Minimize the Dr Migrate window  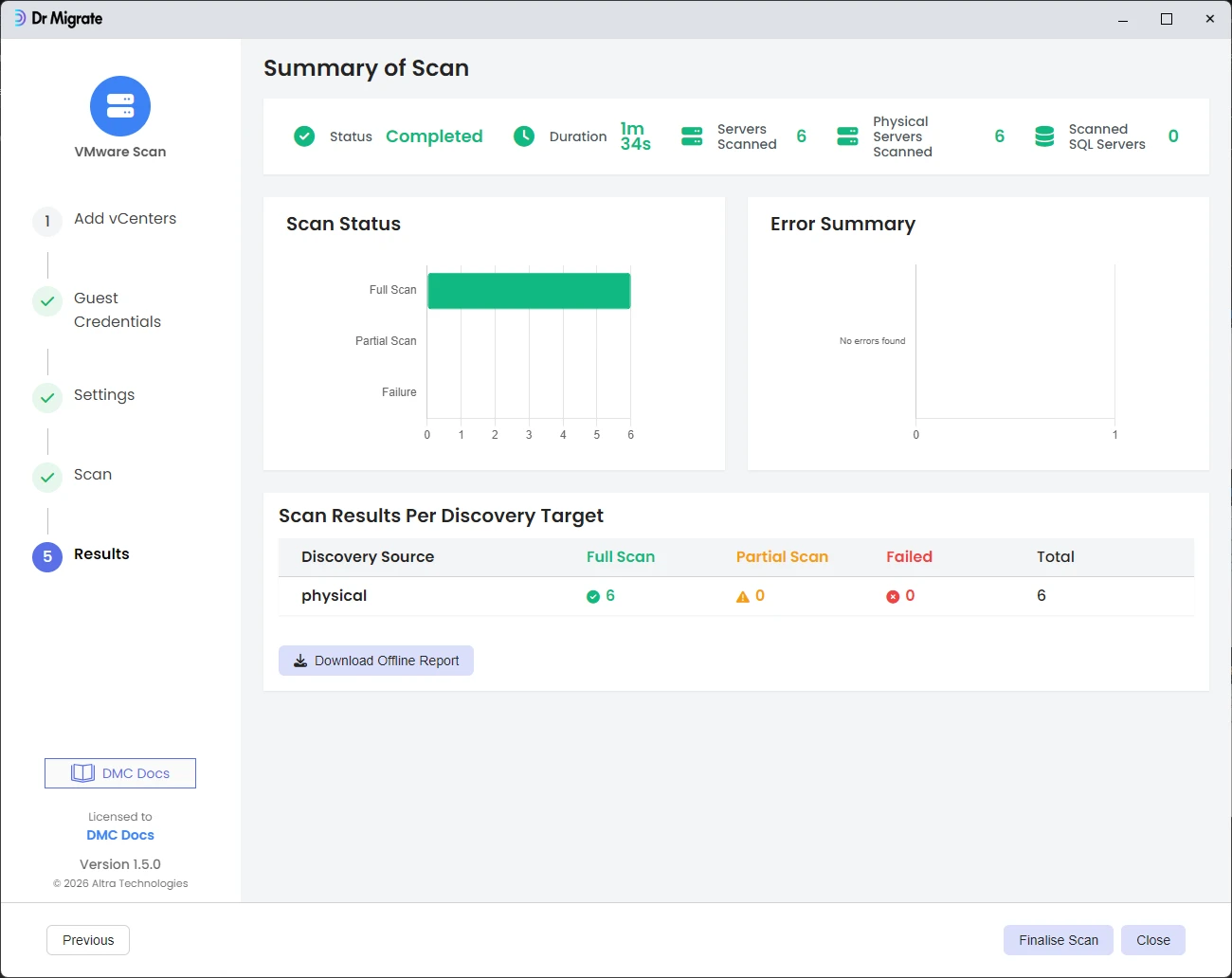click(x=1123, y=19)
